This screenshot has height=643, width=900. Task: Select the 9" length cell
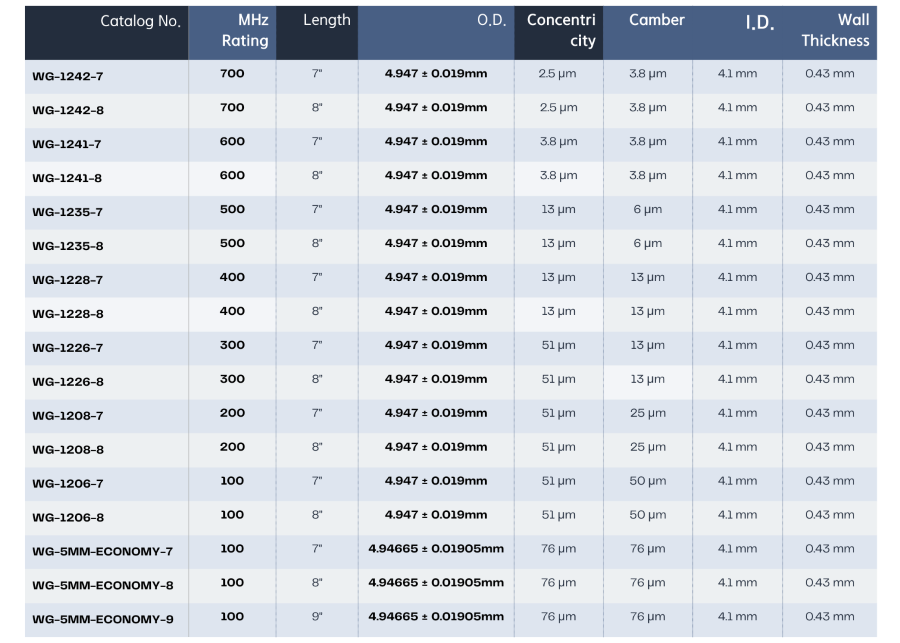point(317,617)
